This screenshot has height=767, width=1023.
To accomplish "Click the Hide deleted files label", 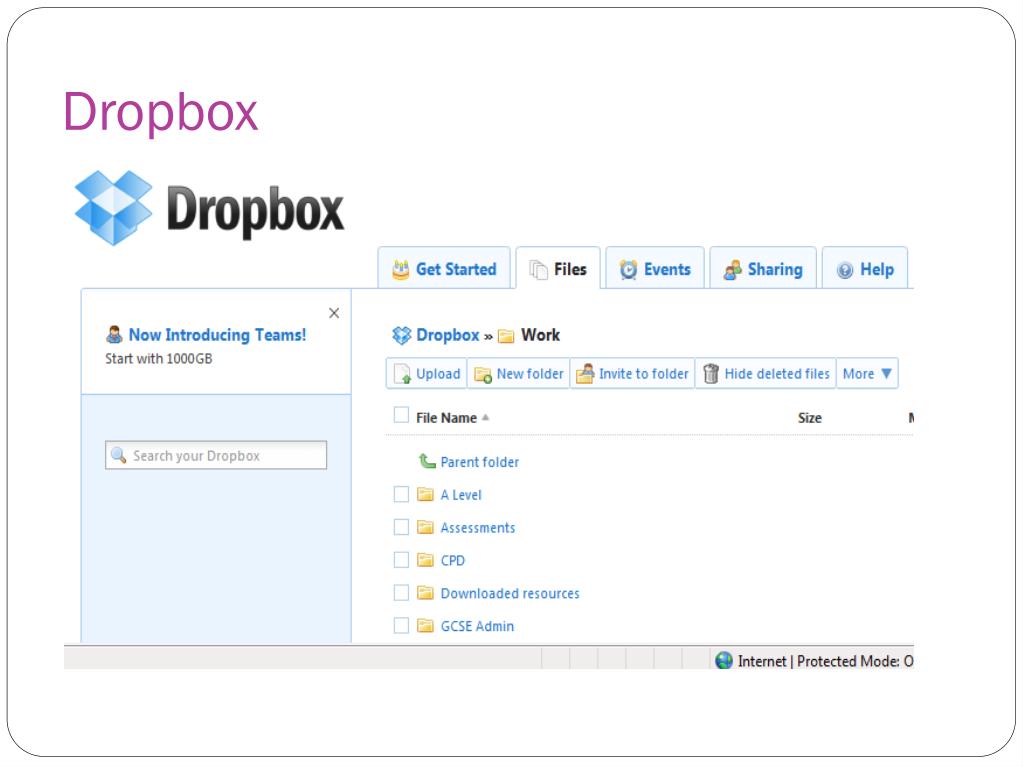I will [x=777, y=374].
